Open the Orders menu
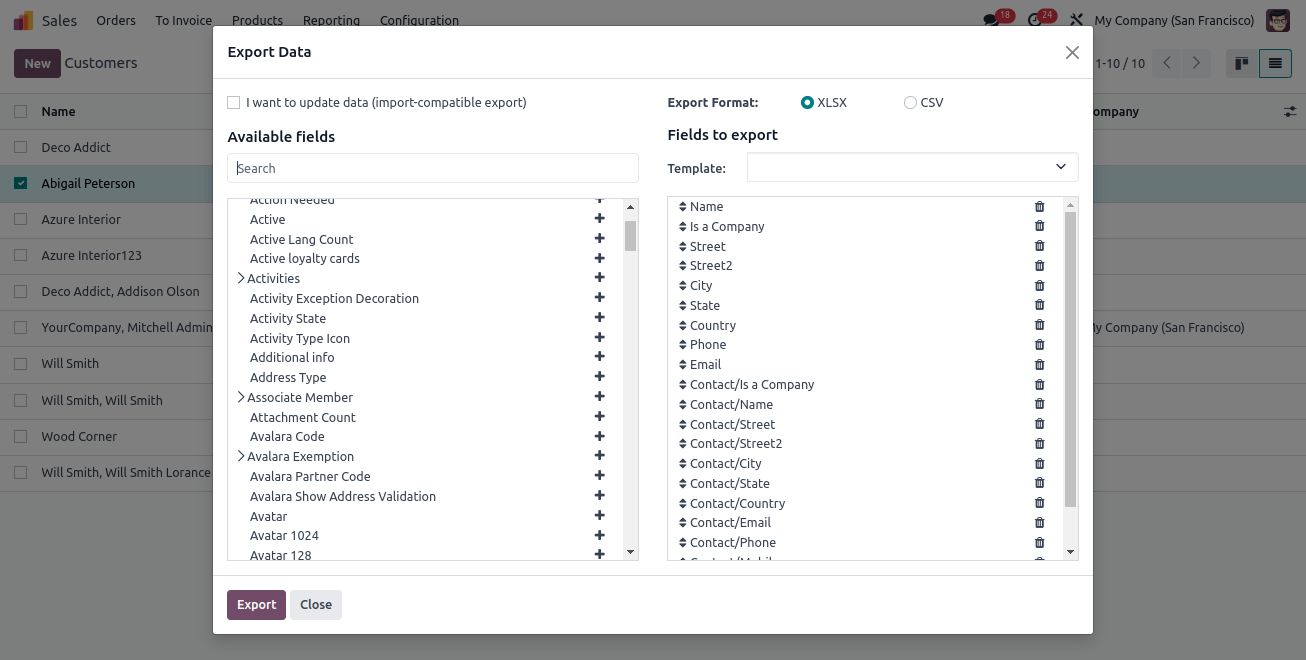The height and width of the screenshot is (660, 1306). [x=116, y=20]
